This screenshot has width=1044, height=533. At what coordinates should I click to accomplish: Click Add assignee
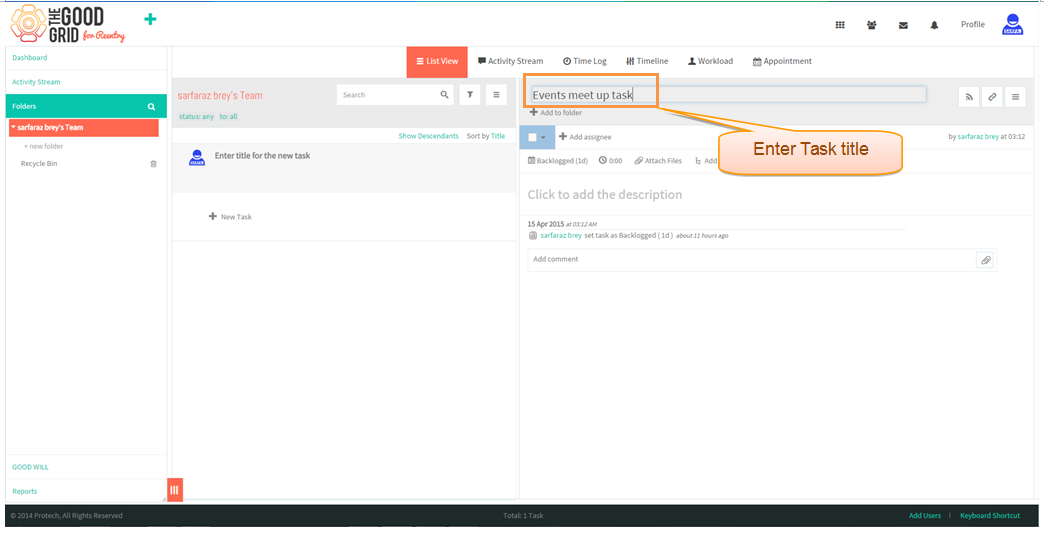(x=585, y=137)
